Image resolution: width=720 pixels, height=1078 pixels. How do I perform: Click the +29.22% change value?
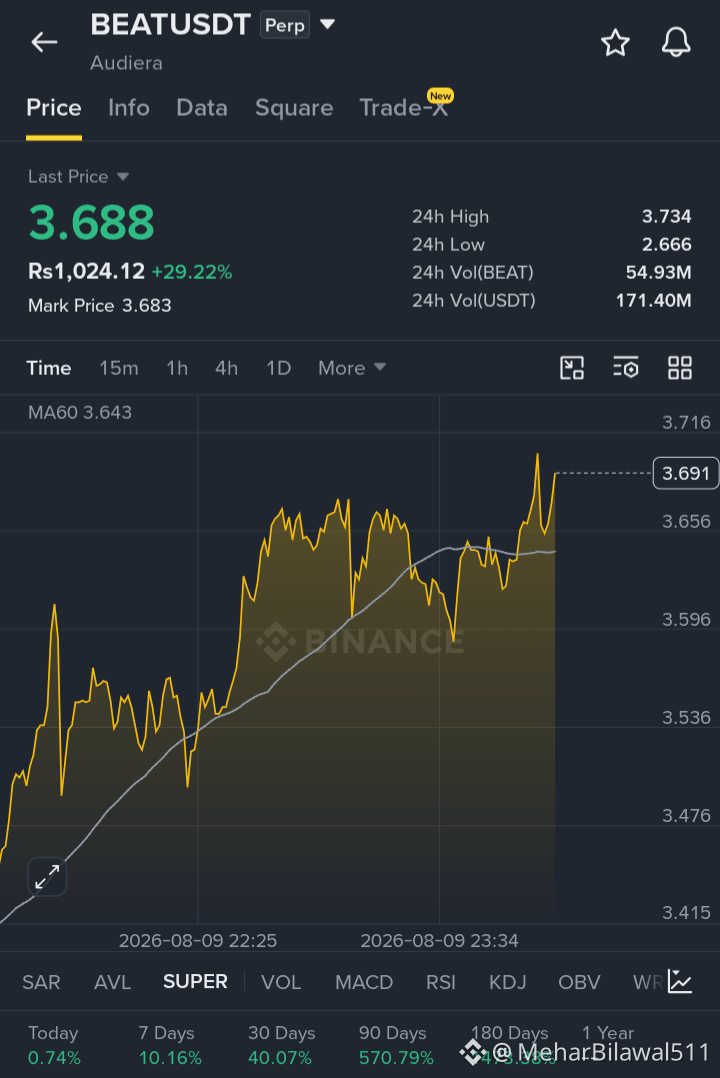tap(192, 272)
